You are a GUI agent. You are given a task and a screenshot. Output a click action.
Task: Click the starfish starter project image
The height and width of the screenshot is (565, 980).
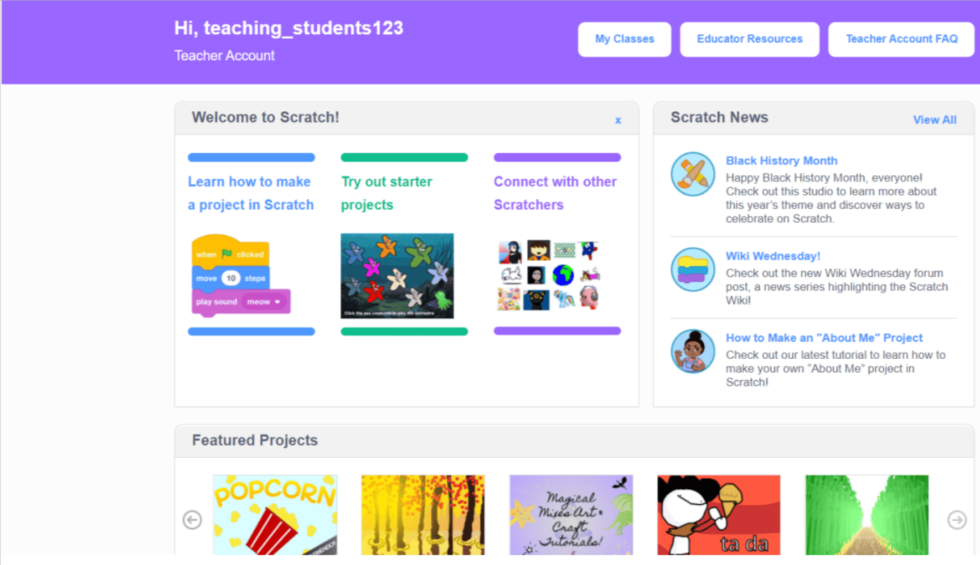(x=397, y=276)
